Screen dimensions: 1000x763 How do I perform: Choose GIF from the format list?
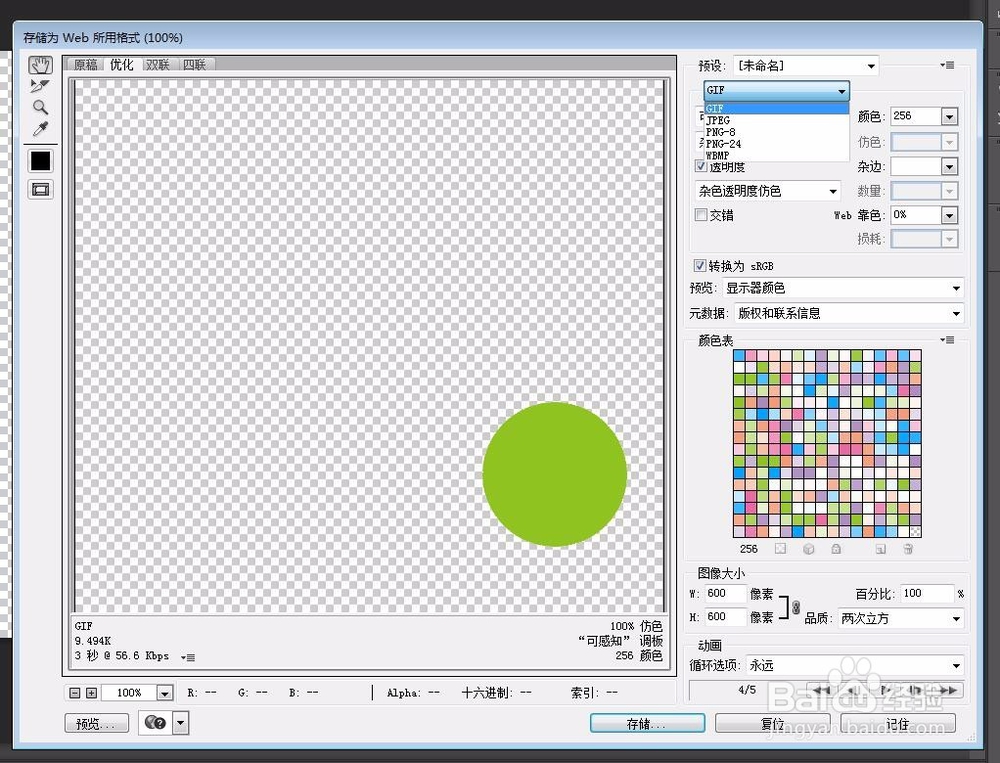(776, 109)
